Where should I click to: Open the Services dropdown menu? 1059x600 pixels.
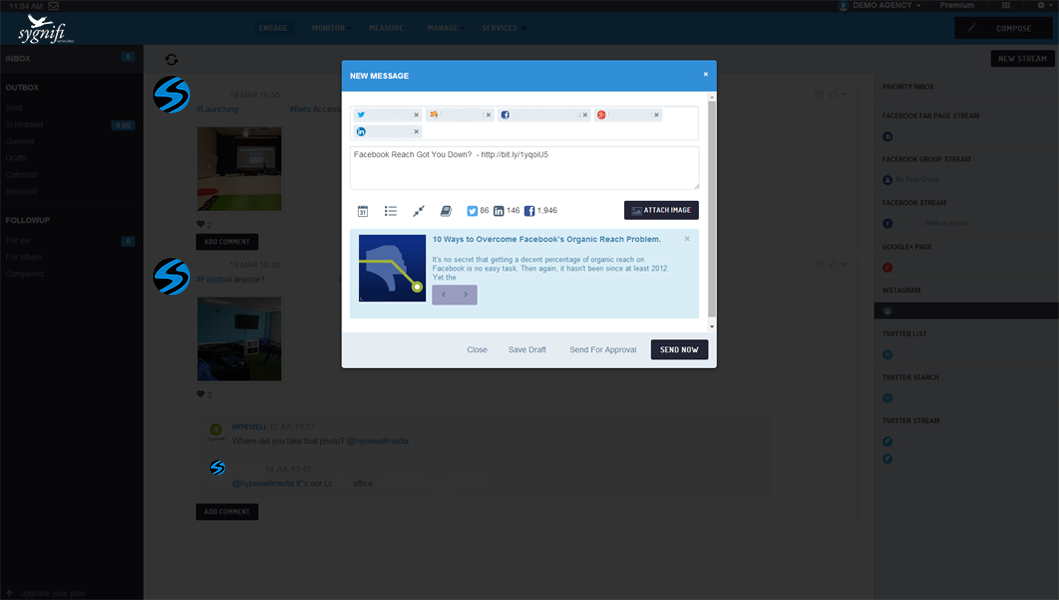click(503, 28)
